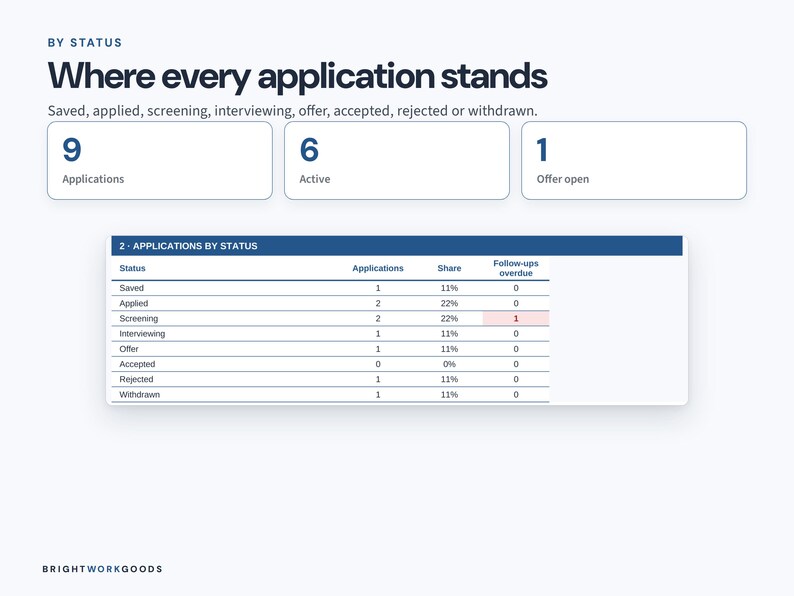
Task: Click the Share column header
Action: [x=449, y=268]
